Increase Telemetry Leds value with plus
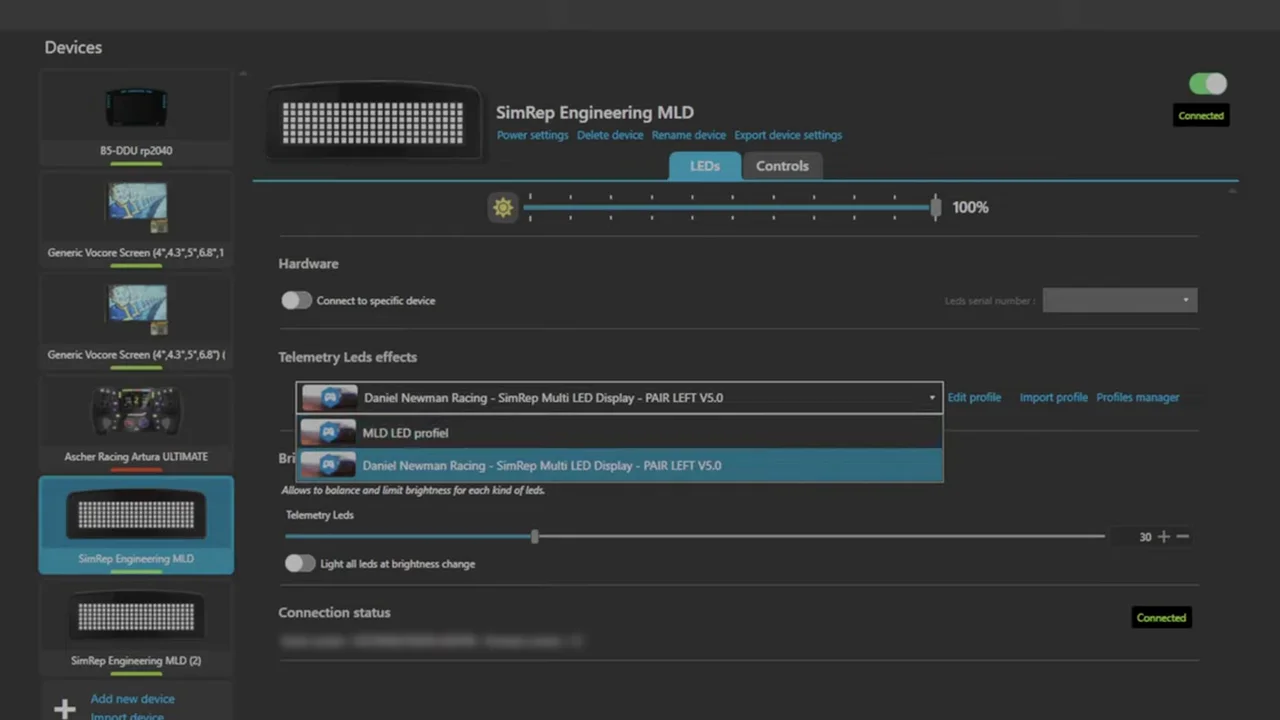This screenshot has height=720, width=1280. coord(1163,537)
